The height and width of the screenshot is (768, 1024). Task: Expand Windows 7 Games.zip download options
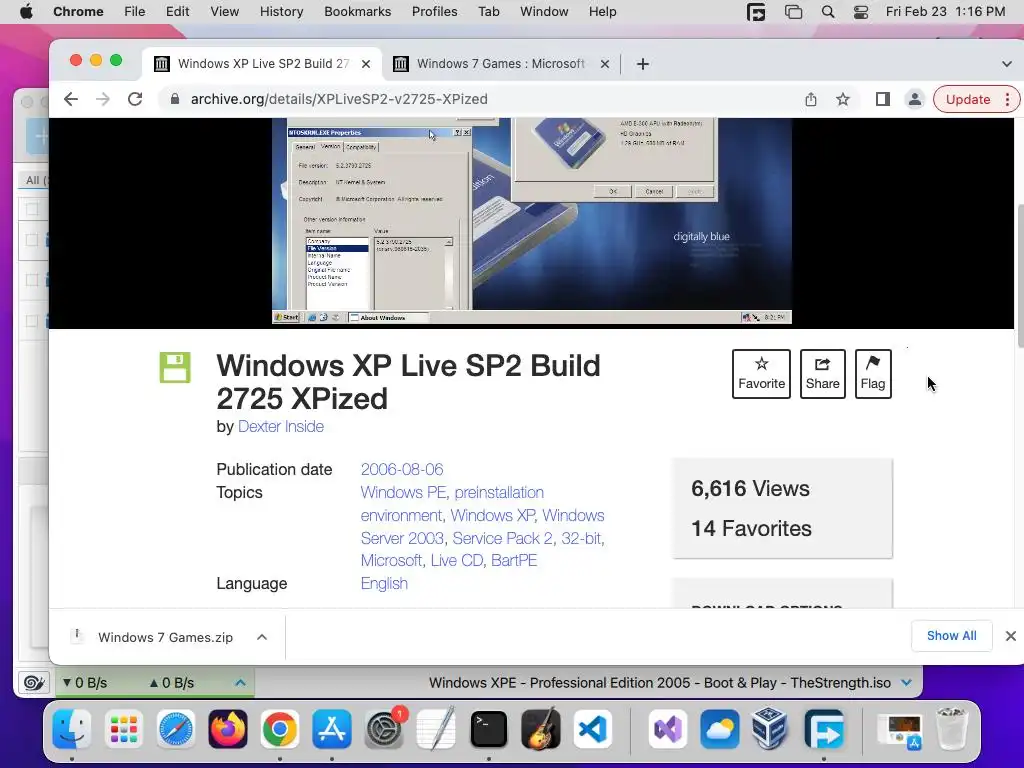click(262, 637)
